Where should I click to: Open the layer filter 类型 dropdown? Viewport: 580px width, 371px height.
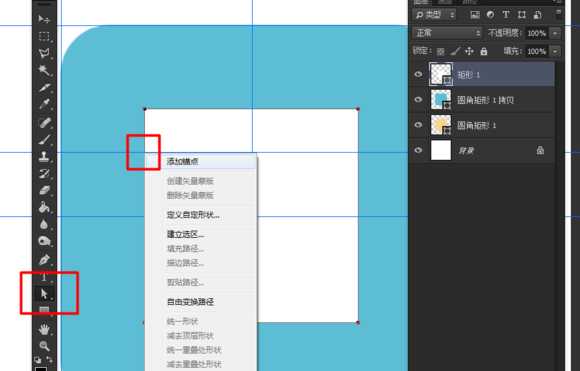click(434, 15)
